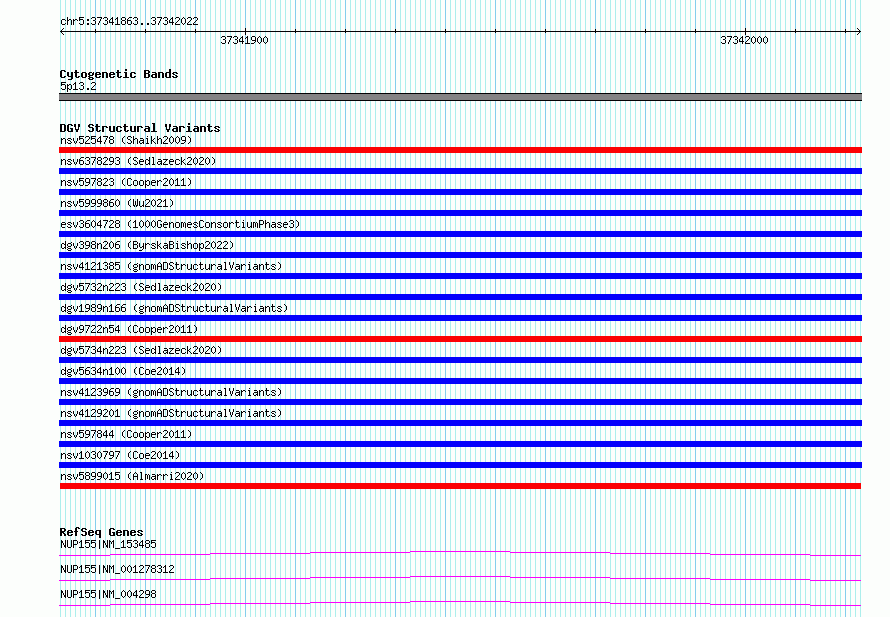Select variant nsv6378293 (Sedlazeck2020) label
Viewport: 890px width, 617px height.
[138, 161]
